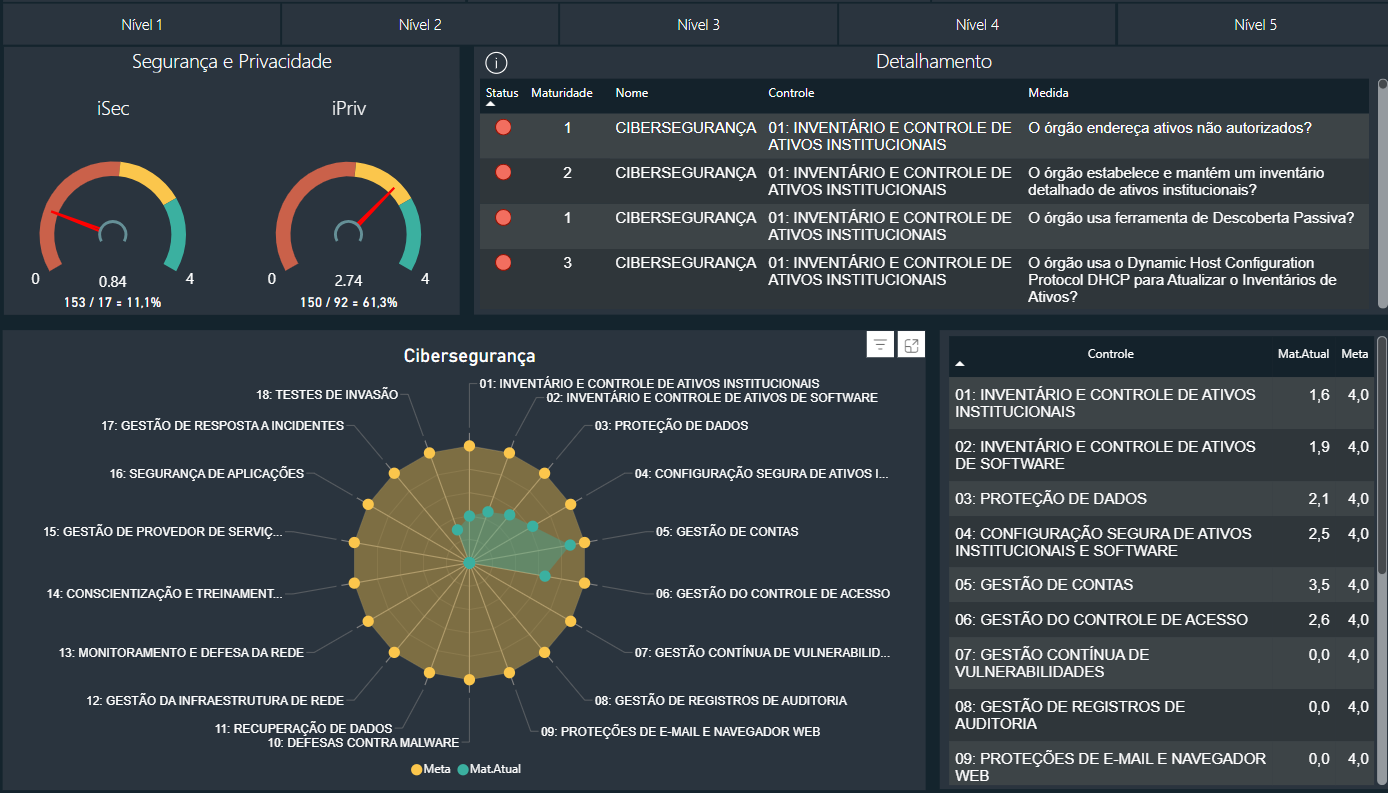Select 16: SEGURANÇA DE APLICAÇÕES radar label
Screen dimensions: 1388x793
pyautogui.click(x=206, y=474)
